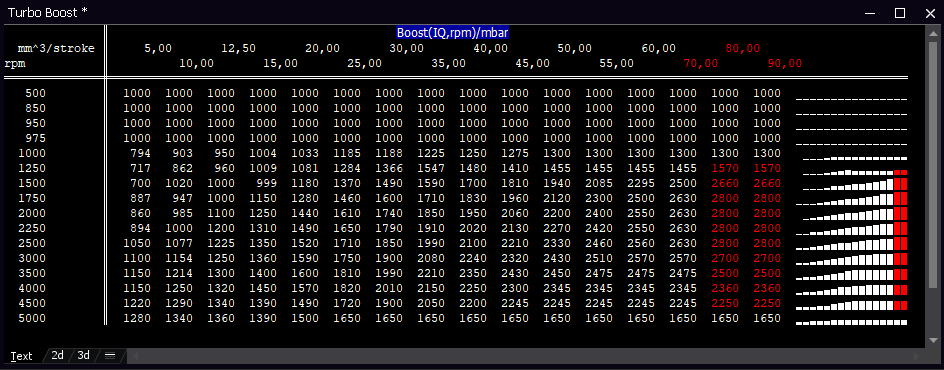Select cell value 1180
The height and width of the screenshot is (370, 944).
point(305,183)
